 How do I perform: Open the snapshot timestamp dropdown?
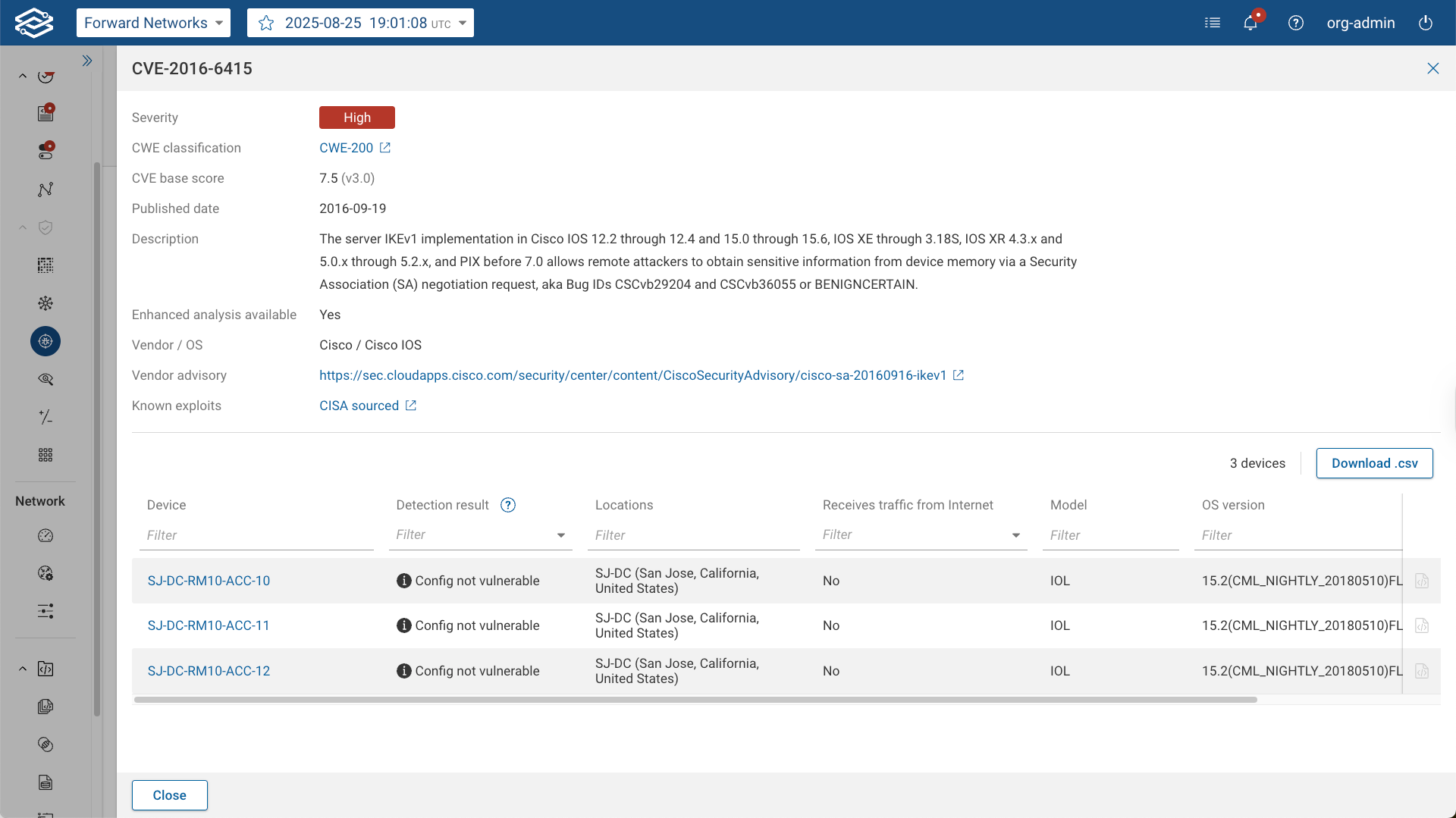point(462,23)
